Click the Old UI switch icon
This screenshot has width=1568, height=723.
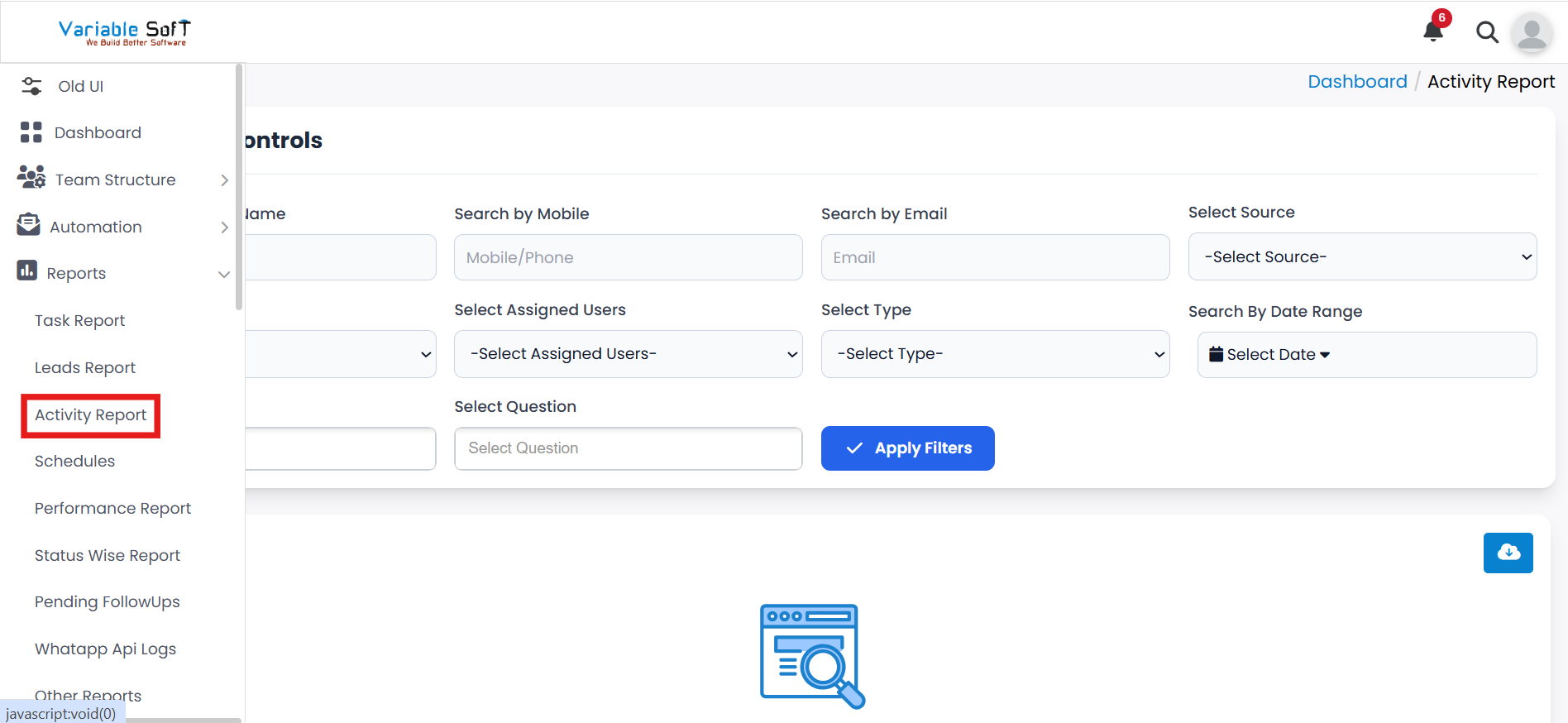[31, 86]
